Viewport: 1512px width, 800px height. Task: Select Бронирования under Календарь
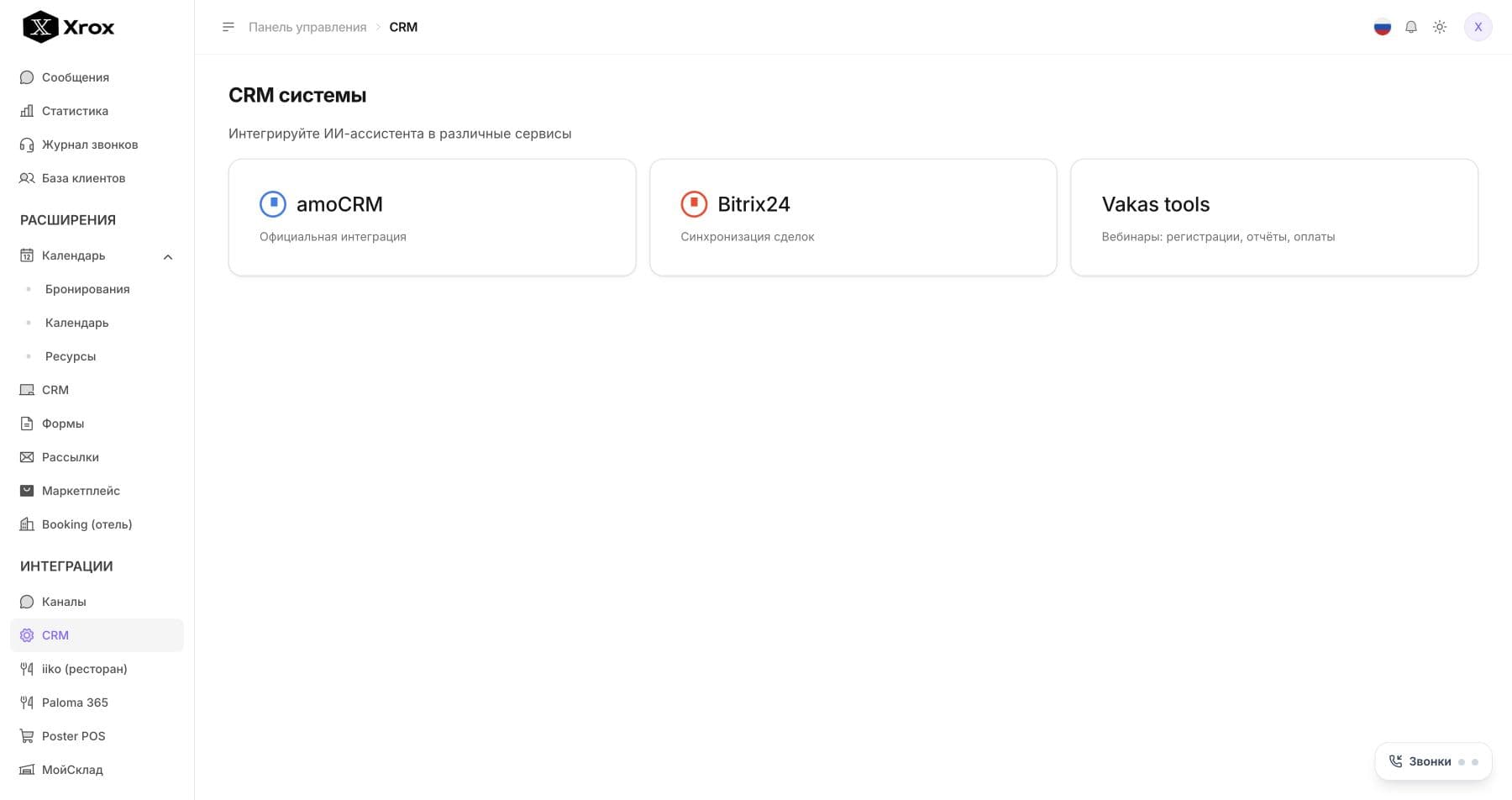(87, 289)
